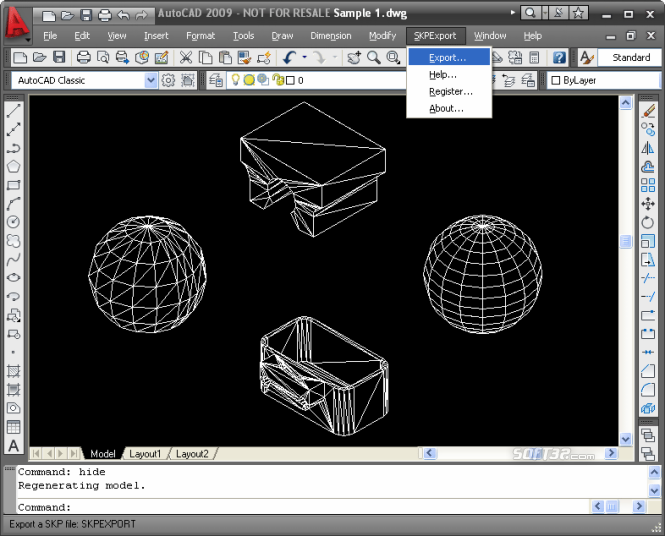Image resolution: width=665 pixels, height=536 pixels.
Task: Switch to the Layout1 tab
Action: point(145,454)
